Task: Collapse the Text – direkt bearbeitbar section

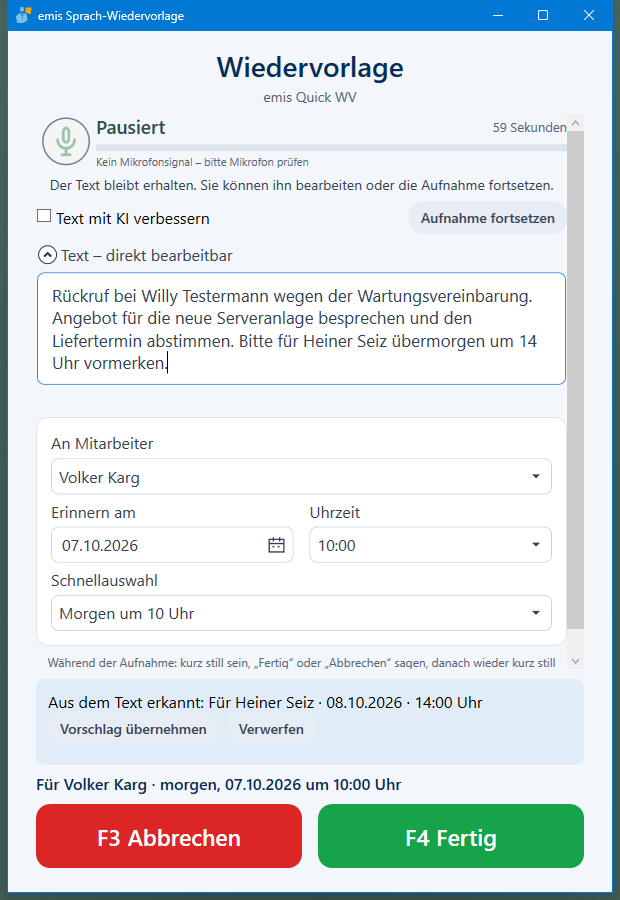Action: click(x=47, y=255)
